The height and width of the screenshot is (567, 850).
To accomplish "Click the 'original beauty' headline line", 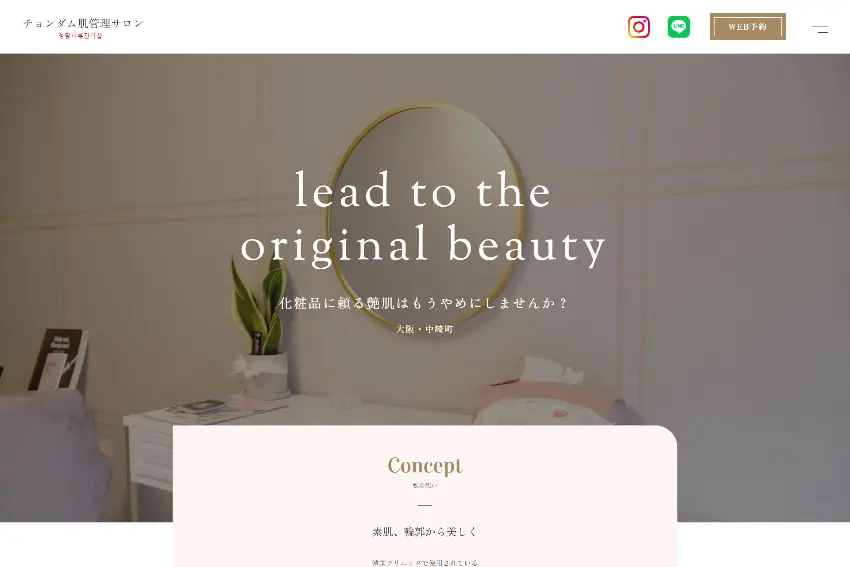I will (423, 246).
